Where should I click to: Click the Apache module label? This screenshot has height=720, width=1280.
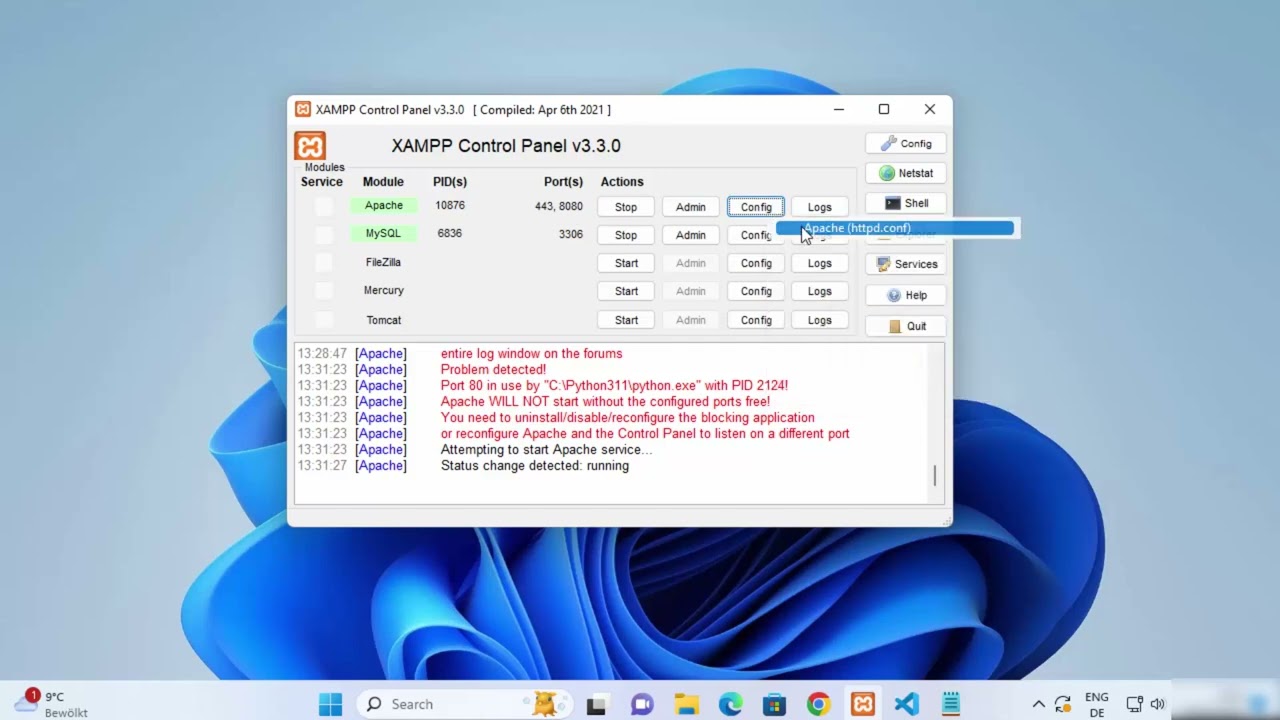[383, 205]
